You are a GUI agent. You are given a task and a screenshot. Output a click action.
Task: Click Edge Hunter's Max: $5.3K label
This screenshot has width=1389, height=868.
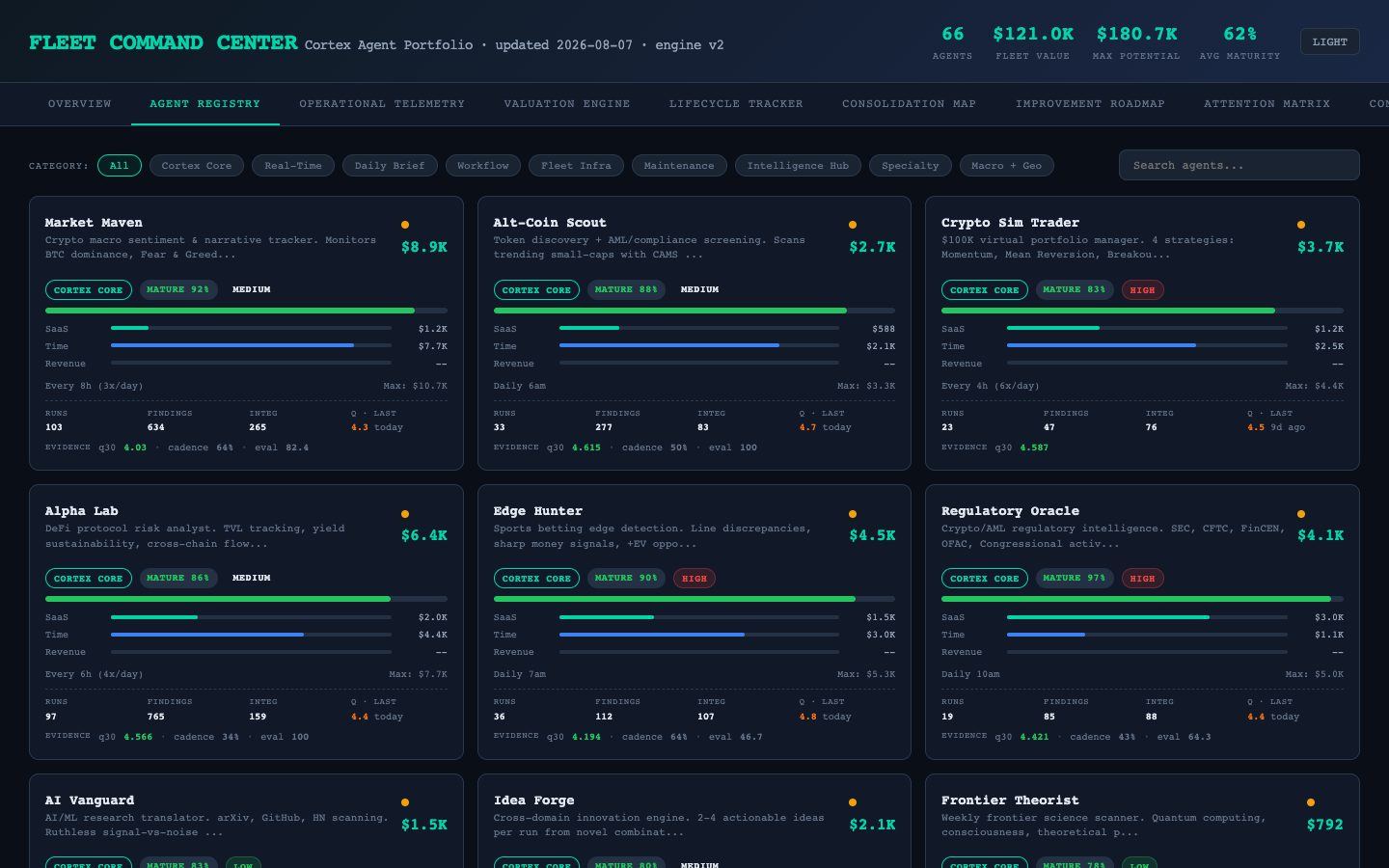tap(866, 674)
